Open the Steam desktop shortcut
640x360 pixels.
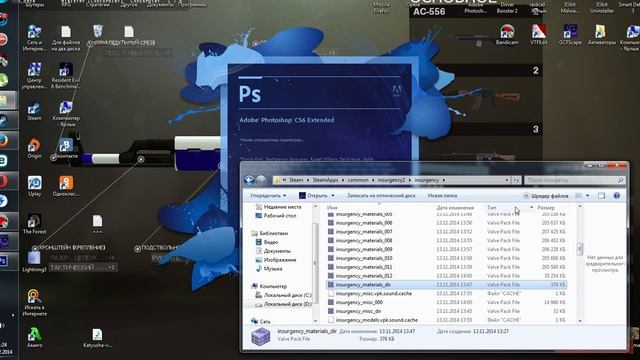(34, 111)
